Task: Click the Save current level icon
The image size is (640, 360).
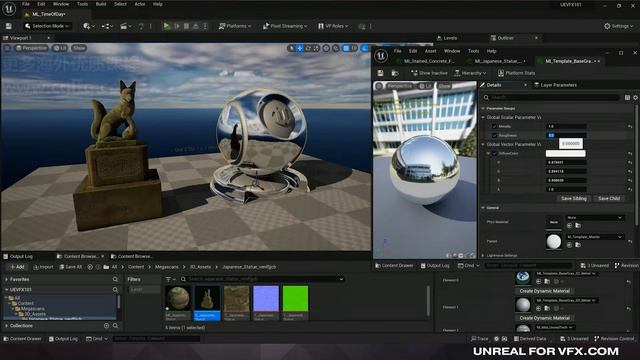Action: pos(9,26)
